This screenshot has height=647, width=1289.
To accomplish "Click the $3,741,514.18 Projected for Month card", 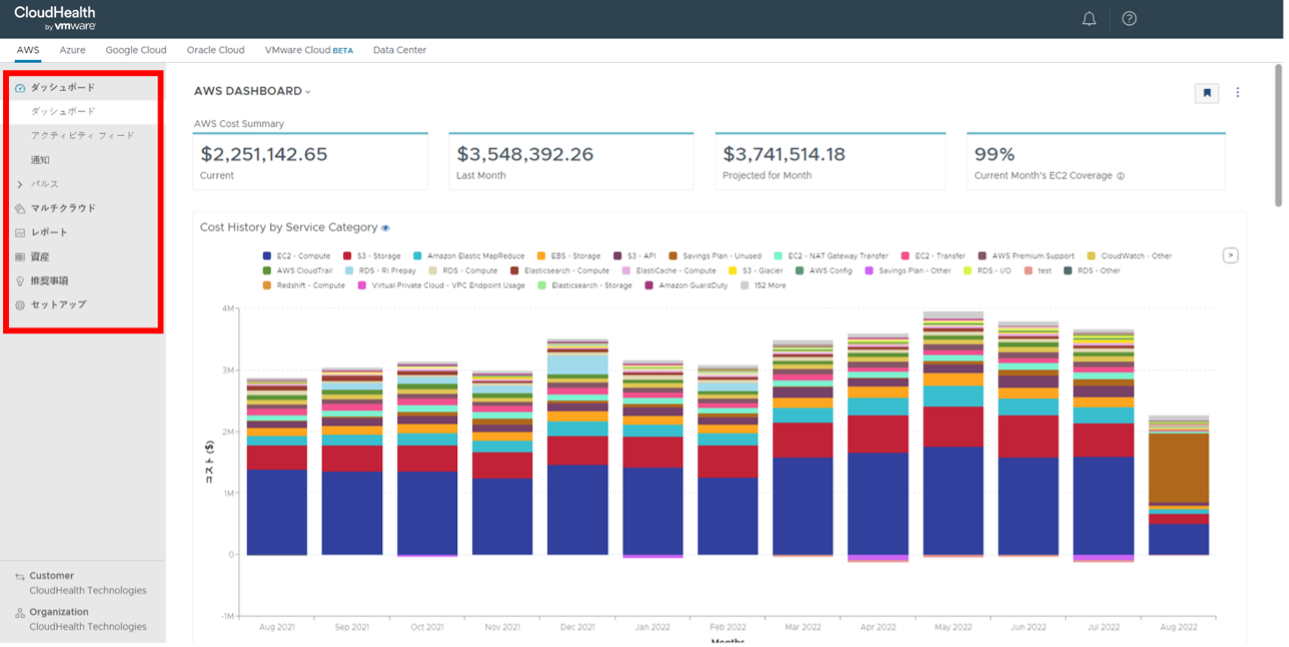I will pyautogui.click(x=830, y=161).
